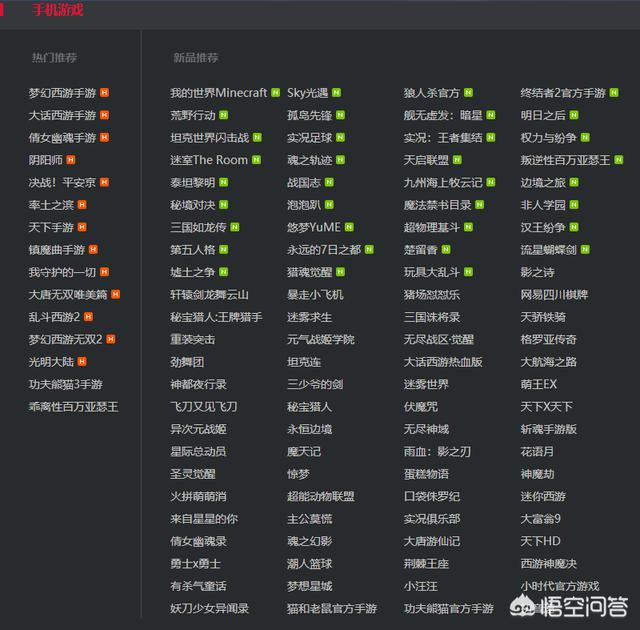
Task: Click the hot badge beside 镇魔曲手游
Action: tap(93, 249)
